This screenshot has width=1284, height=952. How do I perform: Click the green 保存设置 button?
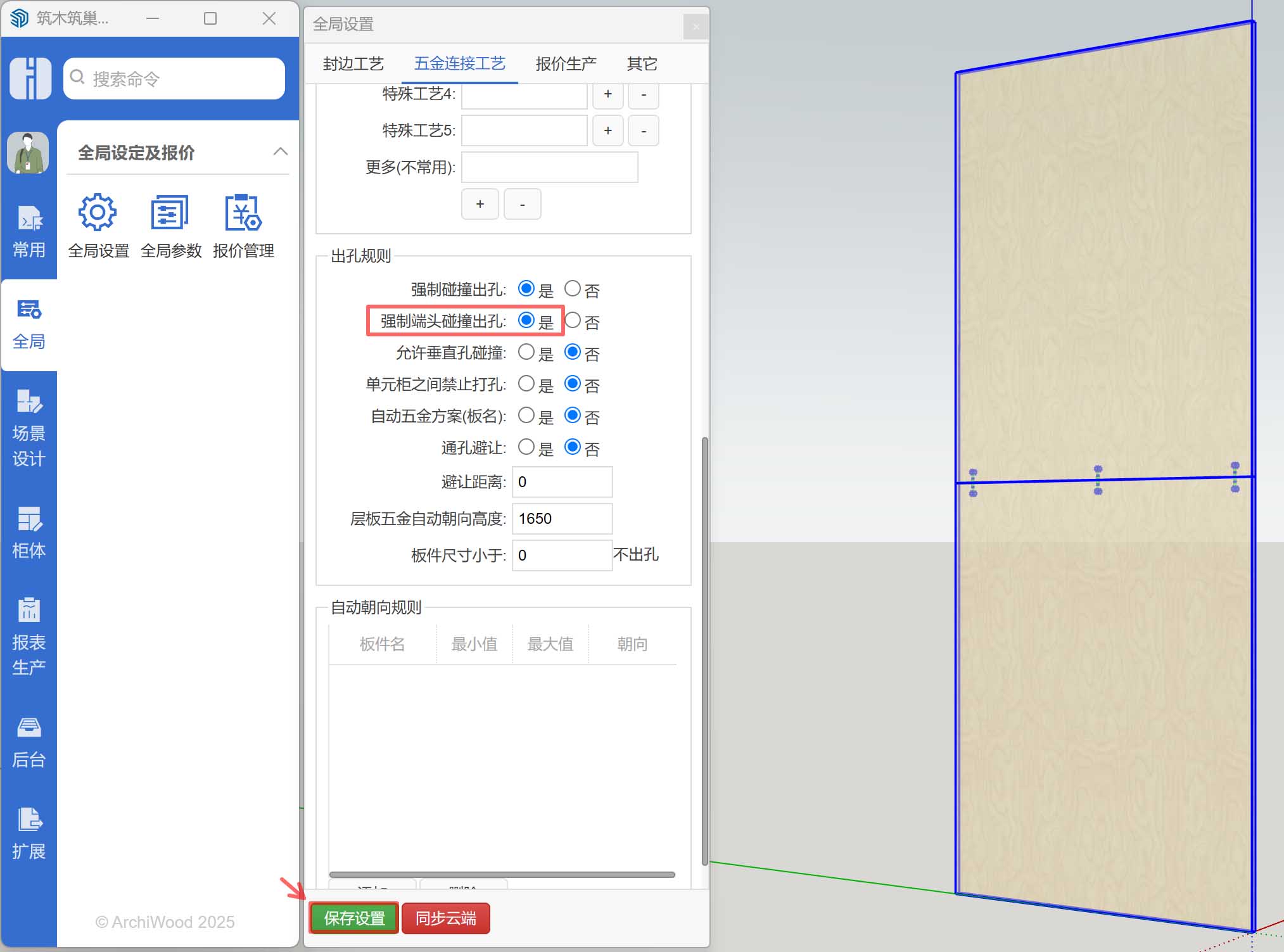(x=354, y=918)
